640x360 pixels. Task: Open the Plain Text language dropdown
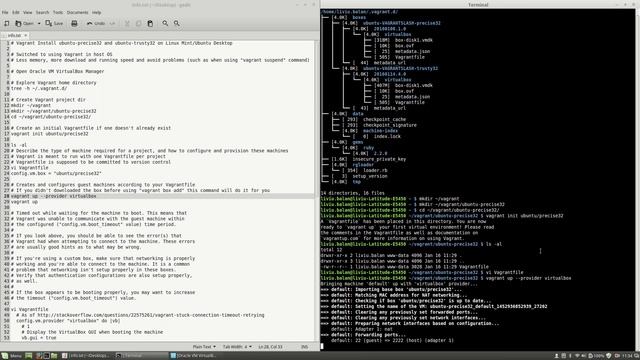(204, 347)
